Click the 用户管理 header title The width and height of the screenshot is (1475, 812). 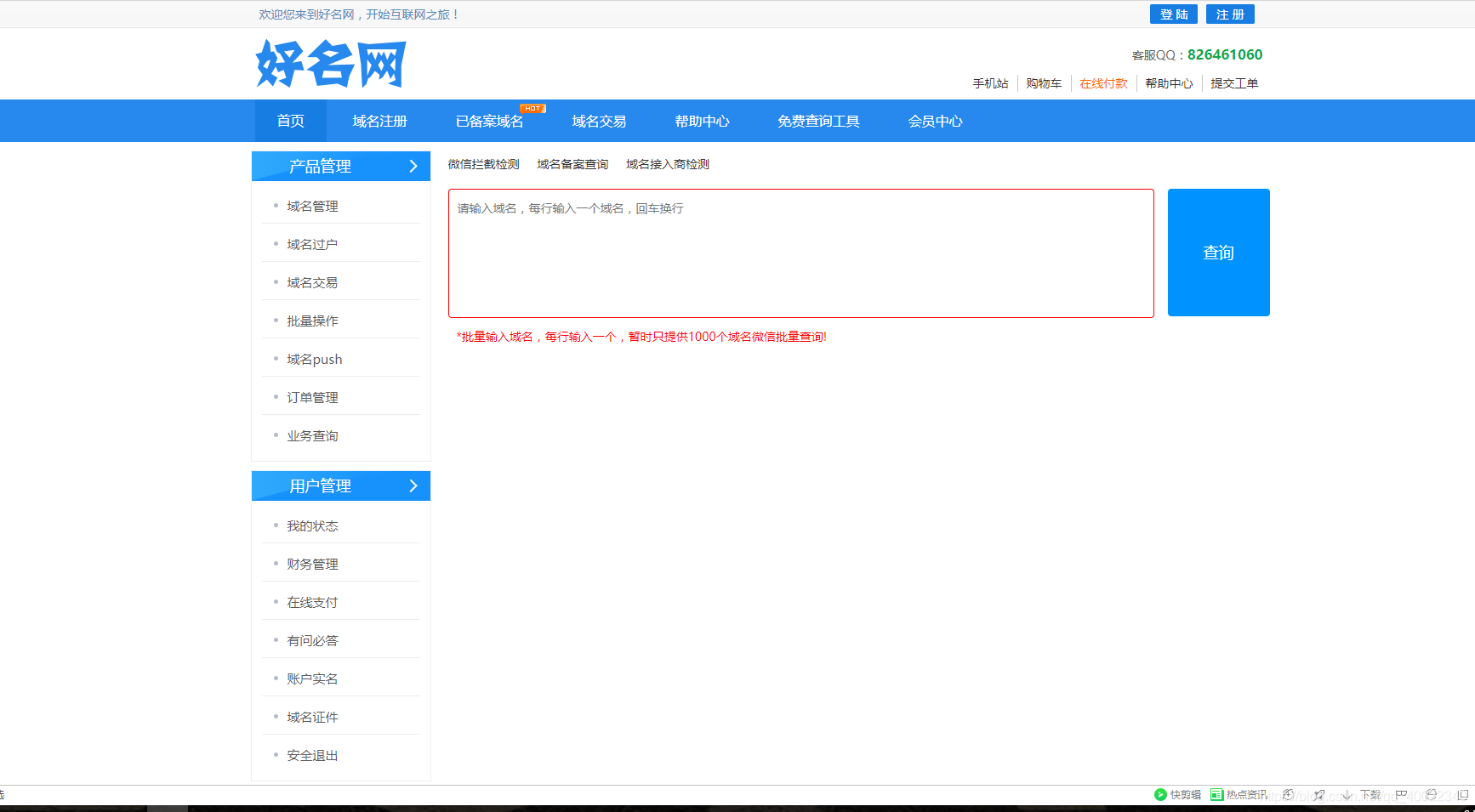point(320,486)
